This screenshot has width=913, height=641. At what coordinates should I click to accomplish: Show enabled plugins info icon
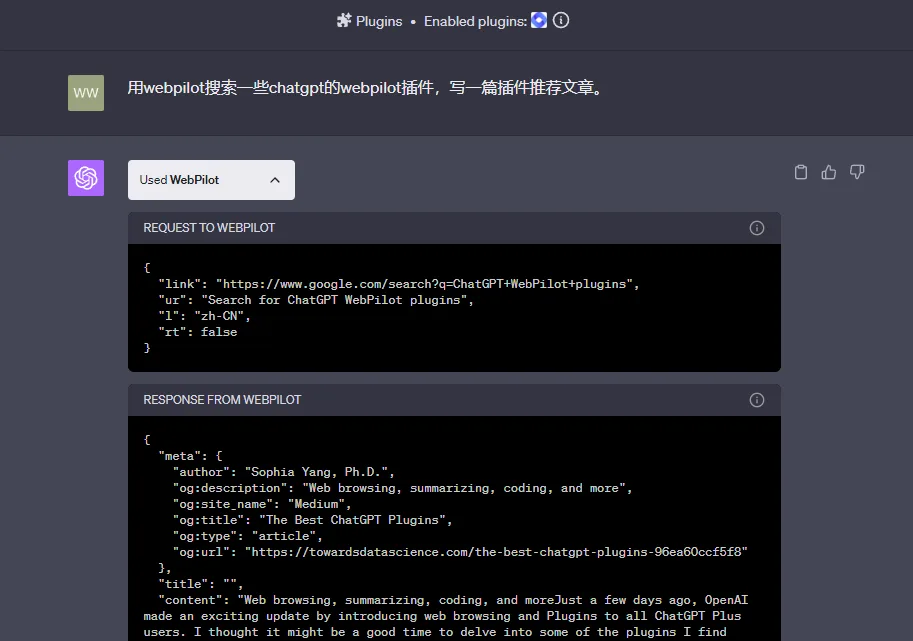[561, 20]
